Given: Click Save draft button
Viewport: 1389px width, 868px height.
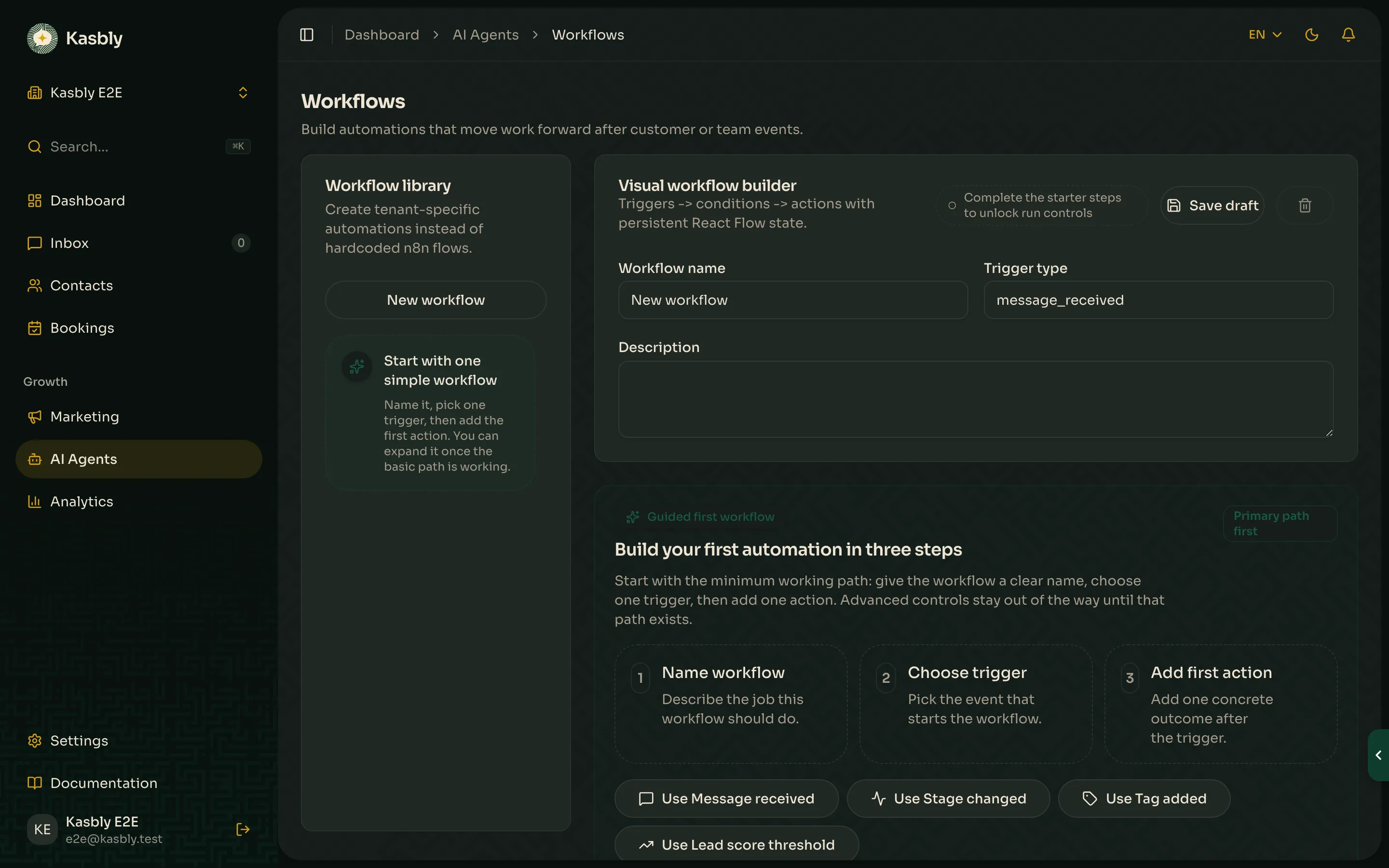Looking at the screenshot, I should click(1212, 205).
